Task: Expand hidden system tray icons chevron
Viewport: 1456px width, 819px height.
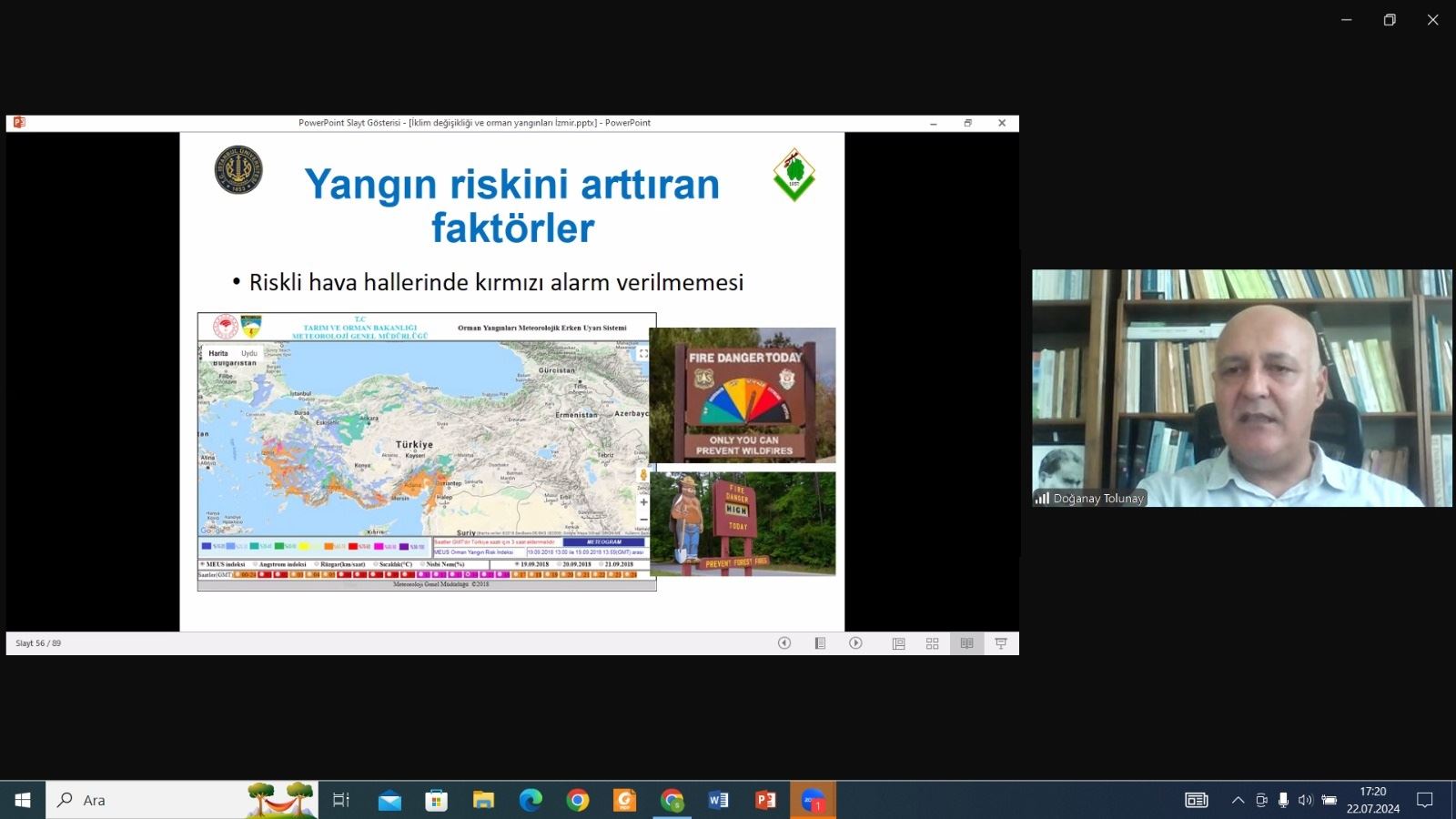Action: [x=1238, y=800]
